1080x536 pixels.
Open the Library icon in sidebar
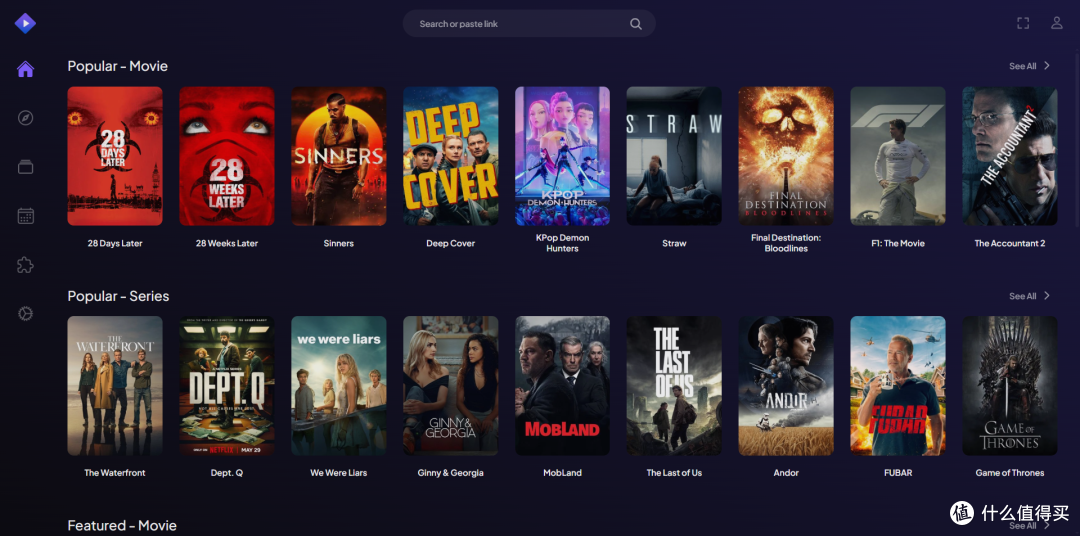point(25,167)
